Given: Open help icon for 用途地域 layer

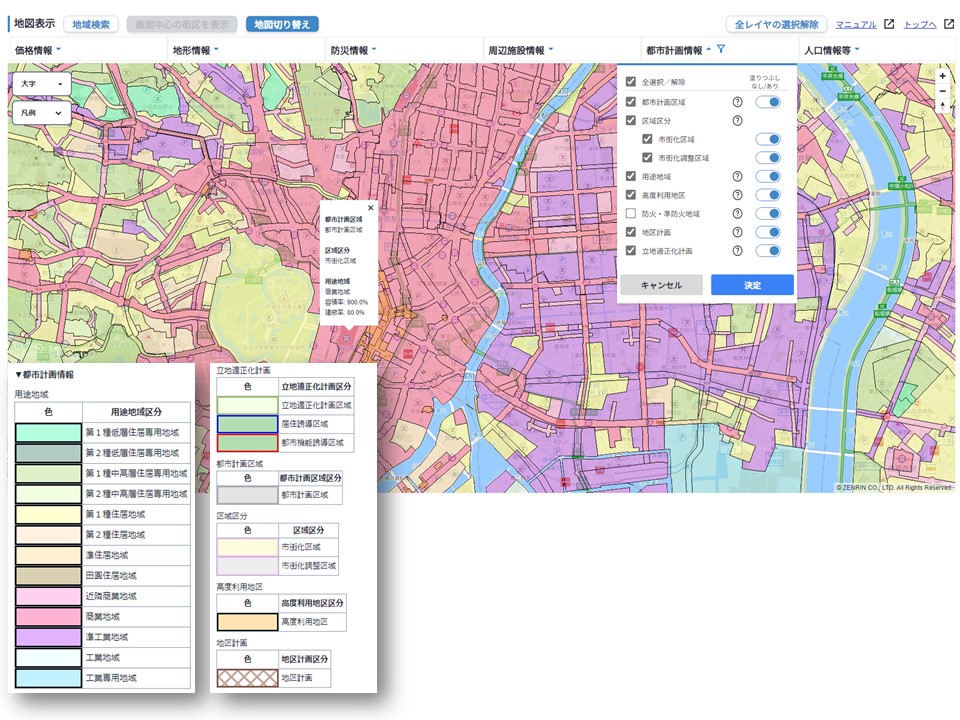Looking at the screenshot, I should (x=737, y=176).
